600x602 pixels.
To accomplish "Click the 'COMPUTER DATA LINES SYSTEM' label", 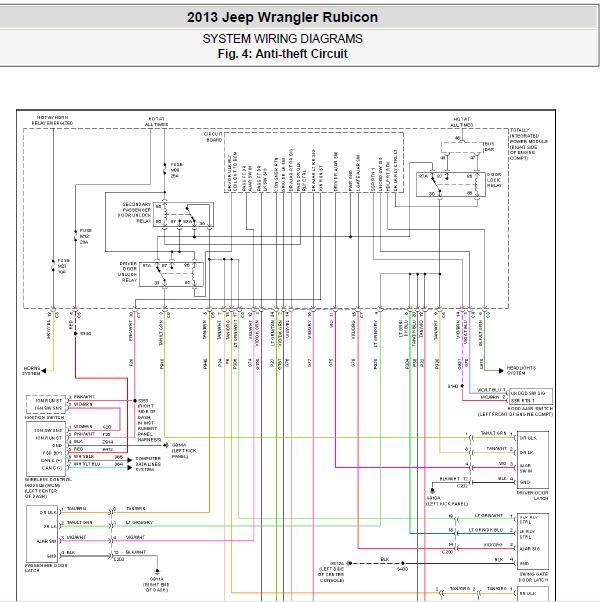I will pos(148,464).
